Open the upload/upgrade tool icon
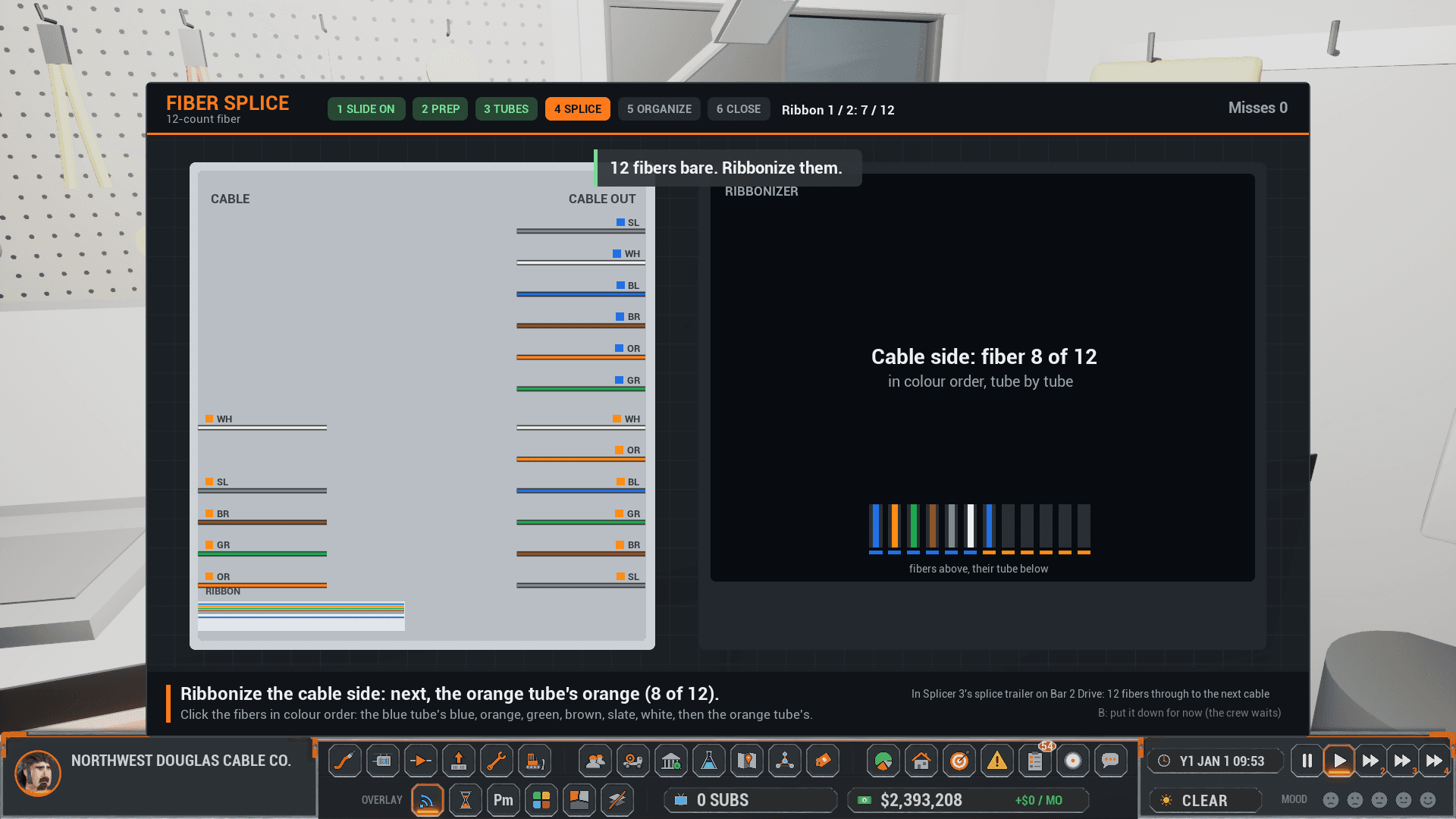Viewport: 1456px width, 819px height. 459,761
